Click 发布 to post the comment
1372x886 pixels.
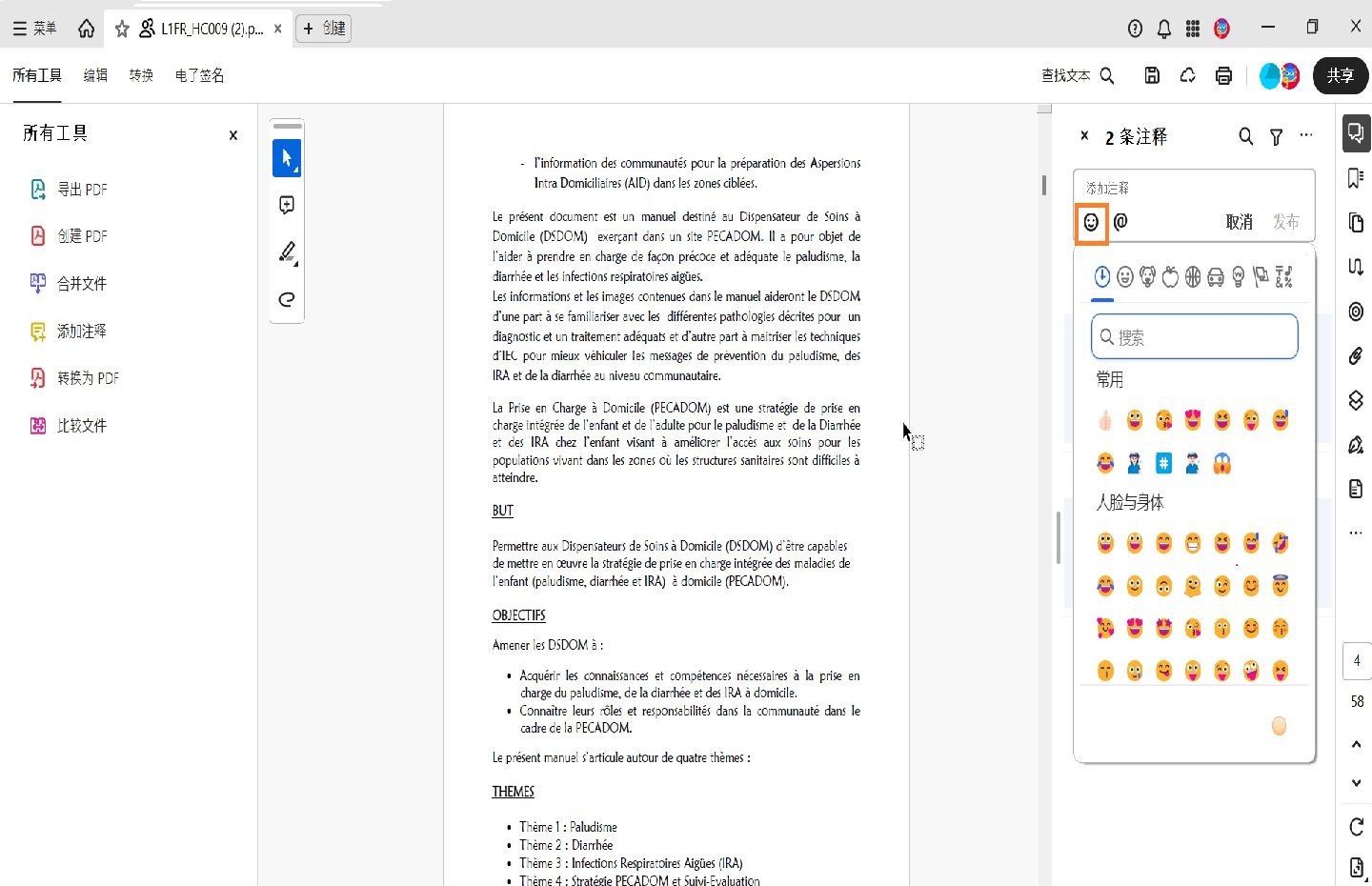(1286, 222)
